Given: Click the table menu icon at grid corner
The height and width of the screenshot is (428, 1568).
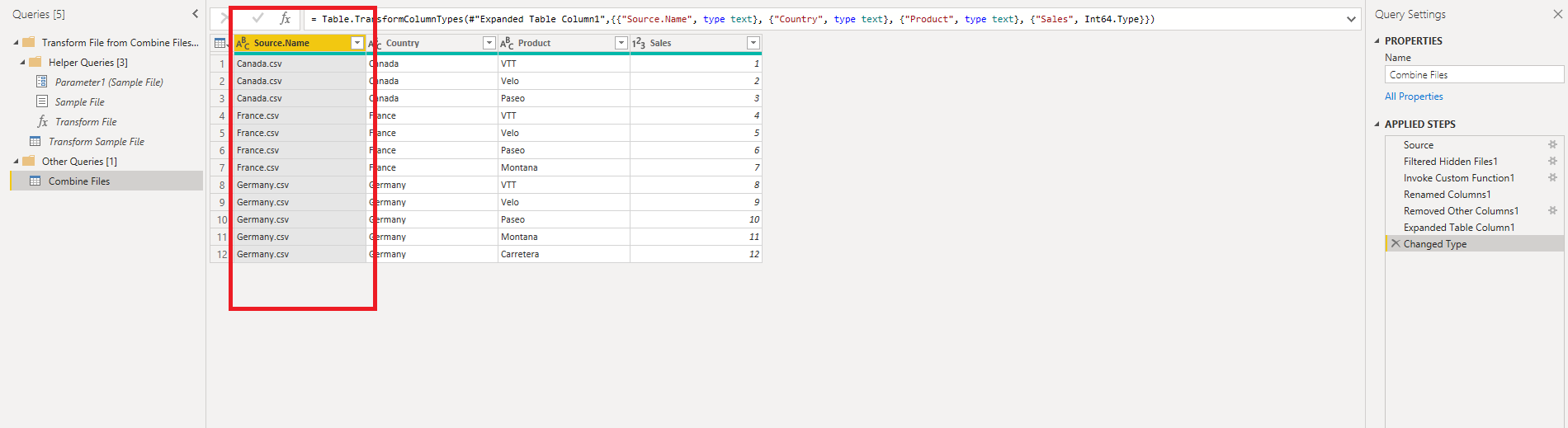Looking at the screenshot, I should [220, 43].
